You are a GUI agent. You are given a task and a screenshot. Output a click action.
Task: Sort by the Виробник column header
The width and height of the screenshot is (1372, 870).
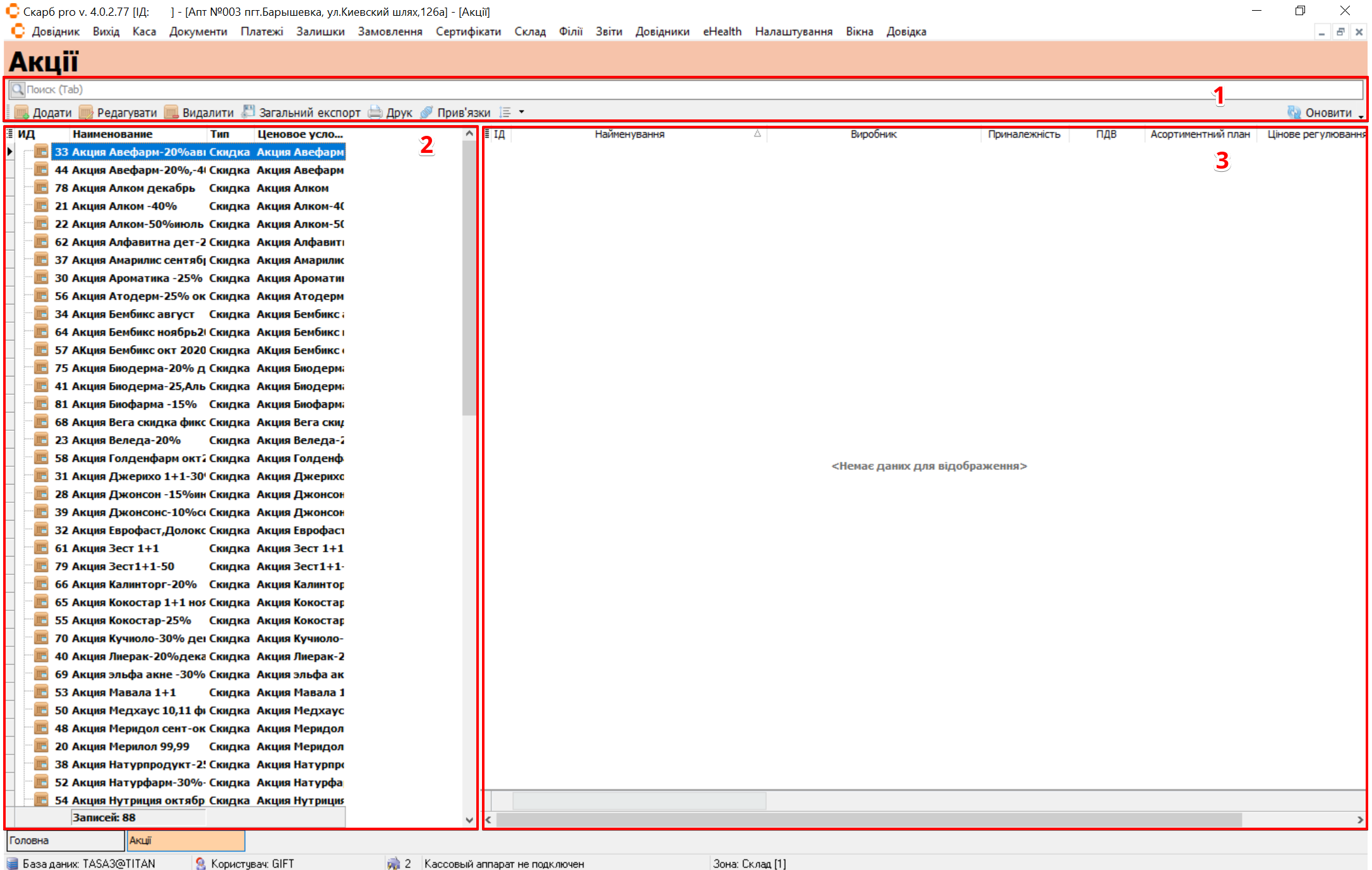coord(873,134)
